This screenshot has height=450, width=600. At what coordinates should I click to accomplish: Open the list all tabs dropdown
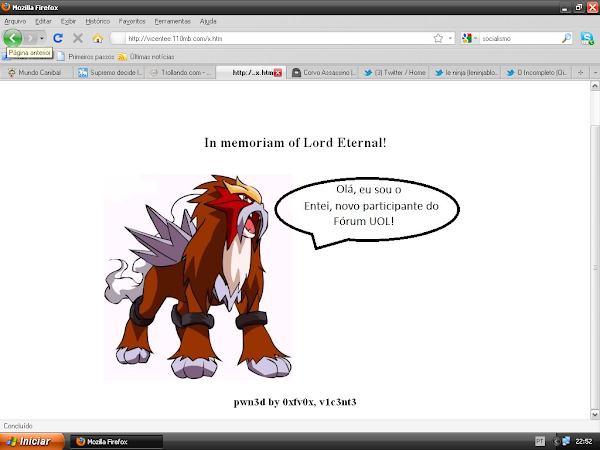coord(595,72)
